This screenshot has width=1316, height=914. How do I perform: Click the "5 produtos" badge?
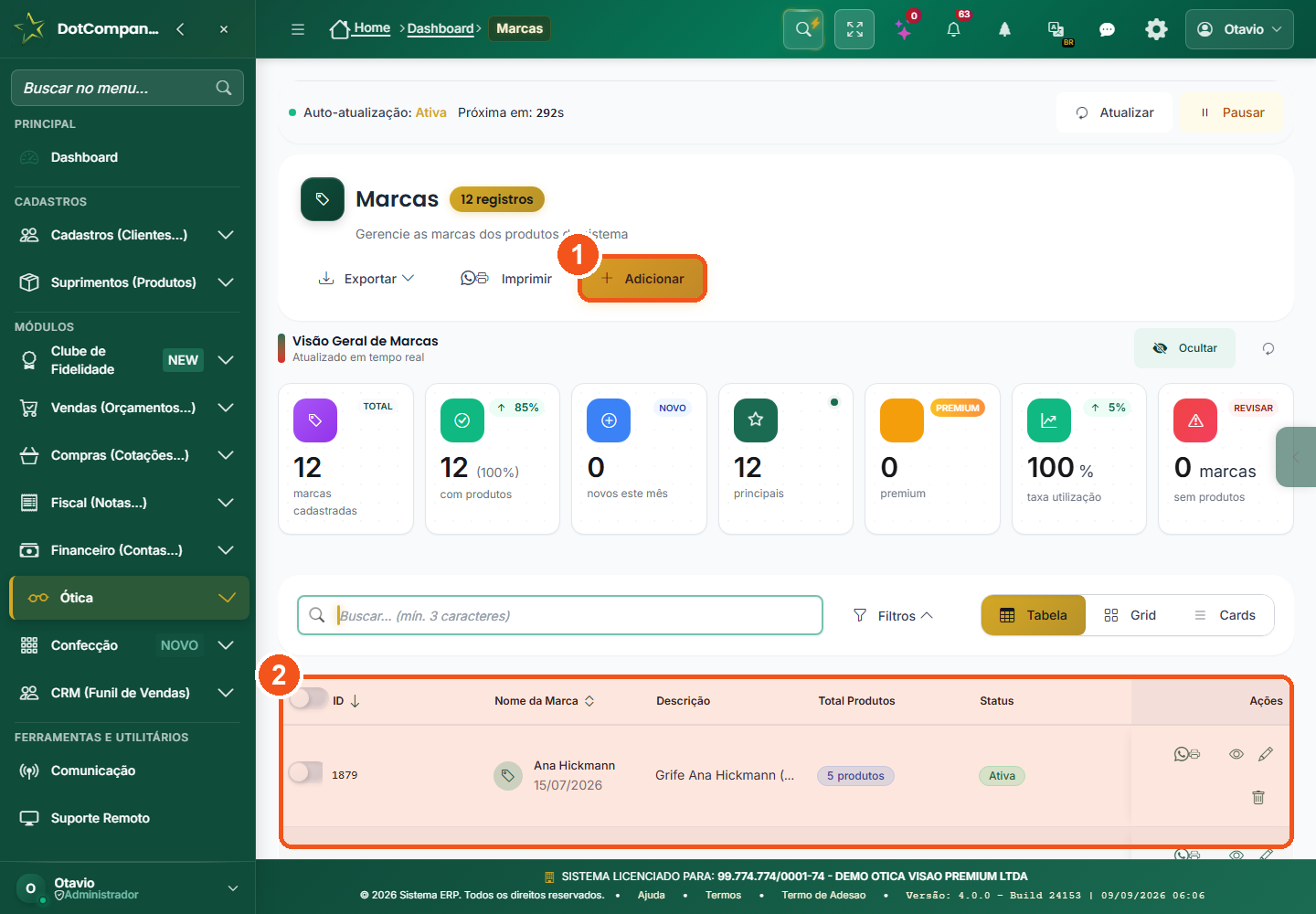pyautogui.click(x=855, y=776)
